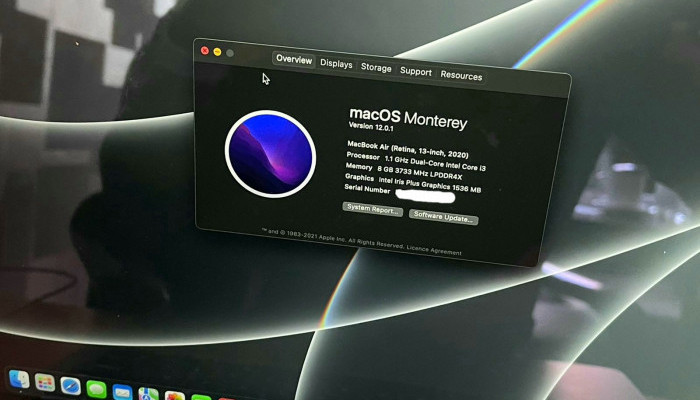Open Mail from the Dock
Screen dimensions: 700x400
point(122,392)
